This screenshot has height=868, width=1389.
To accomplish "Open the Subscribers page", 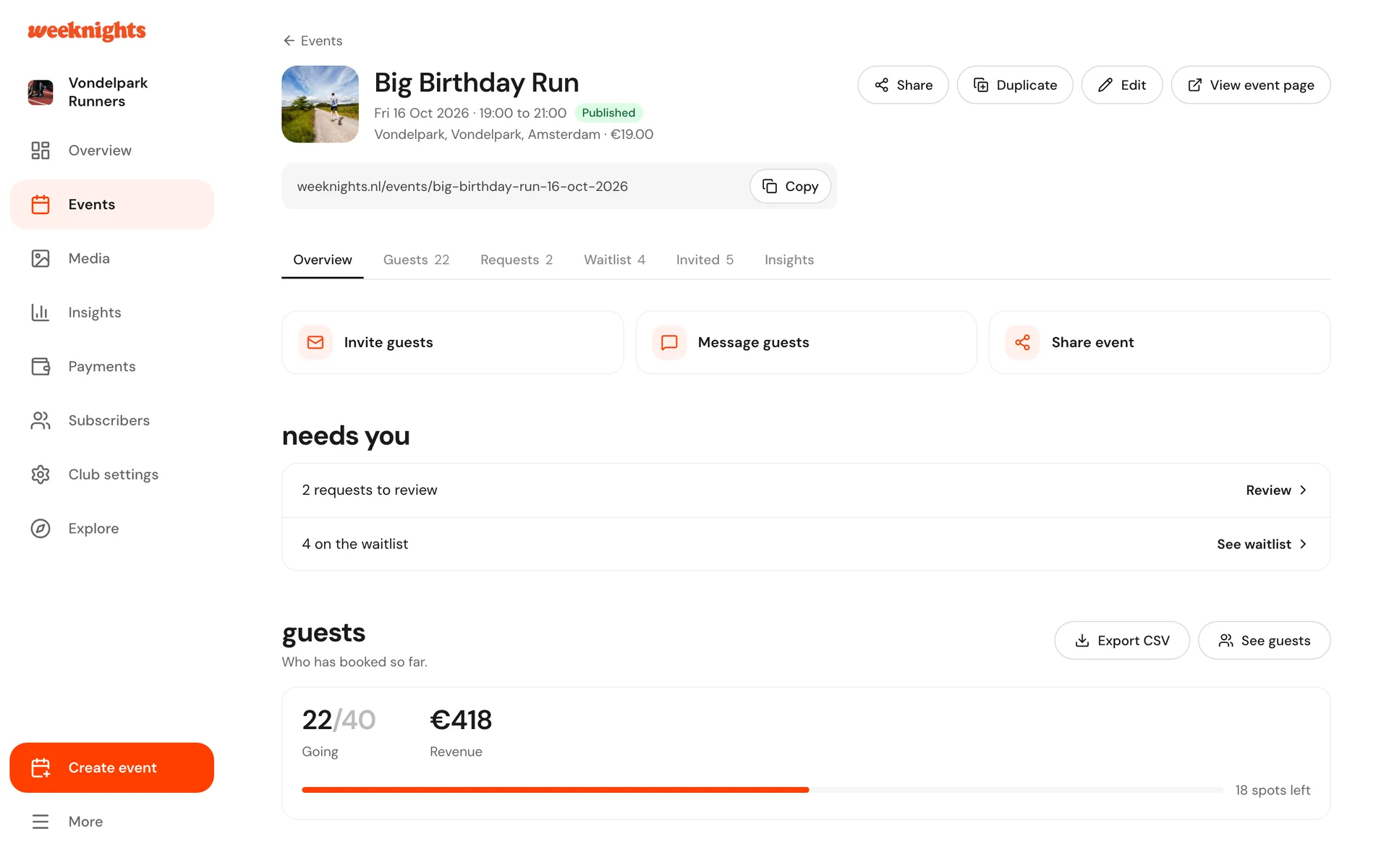I will click(111, 420).
